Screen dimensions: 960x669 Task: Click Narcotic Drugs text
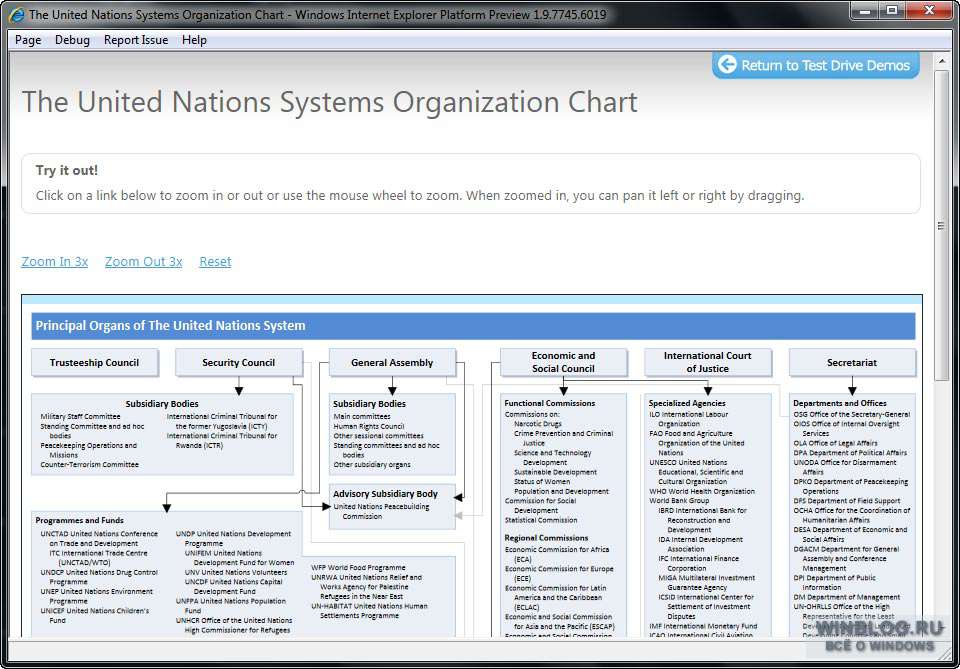[x=538, y=424]
